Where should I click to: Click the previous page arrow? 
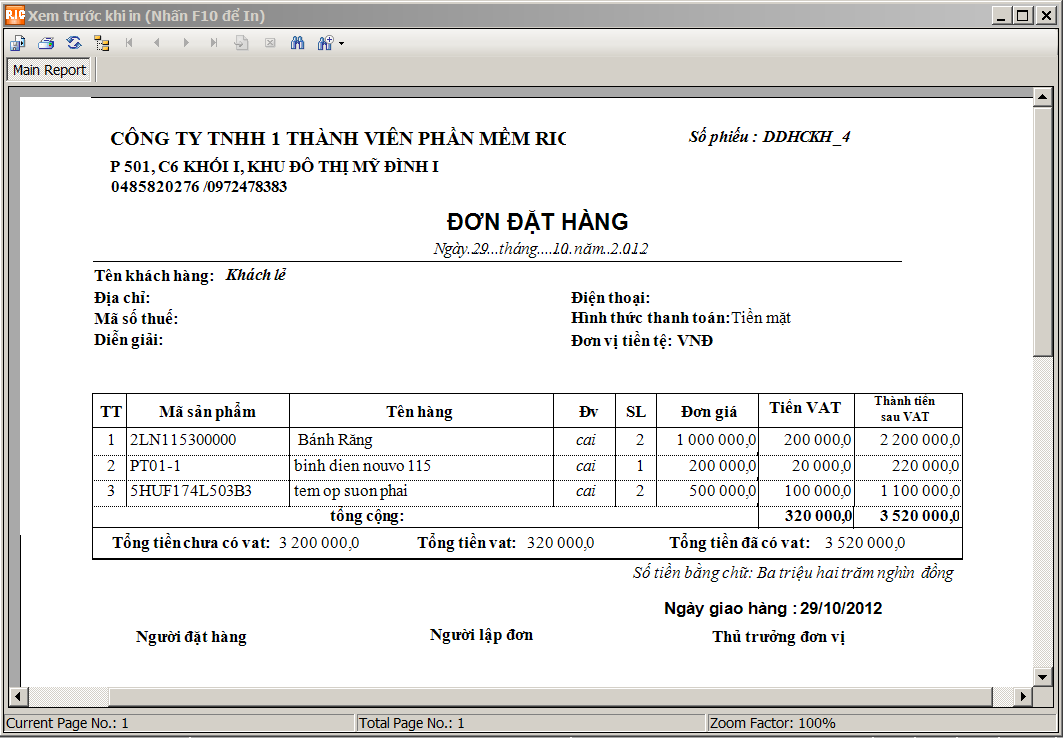[x=157, y=43]
